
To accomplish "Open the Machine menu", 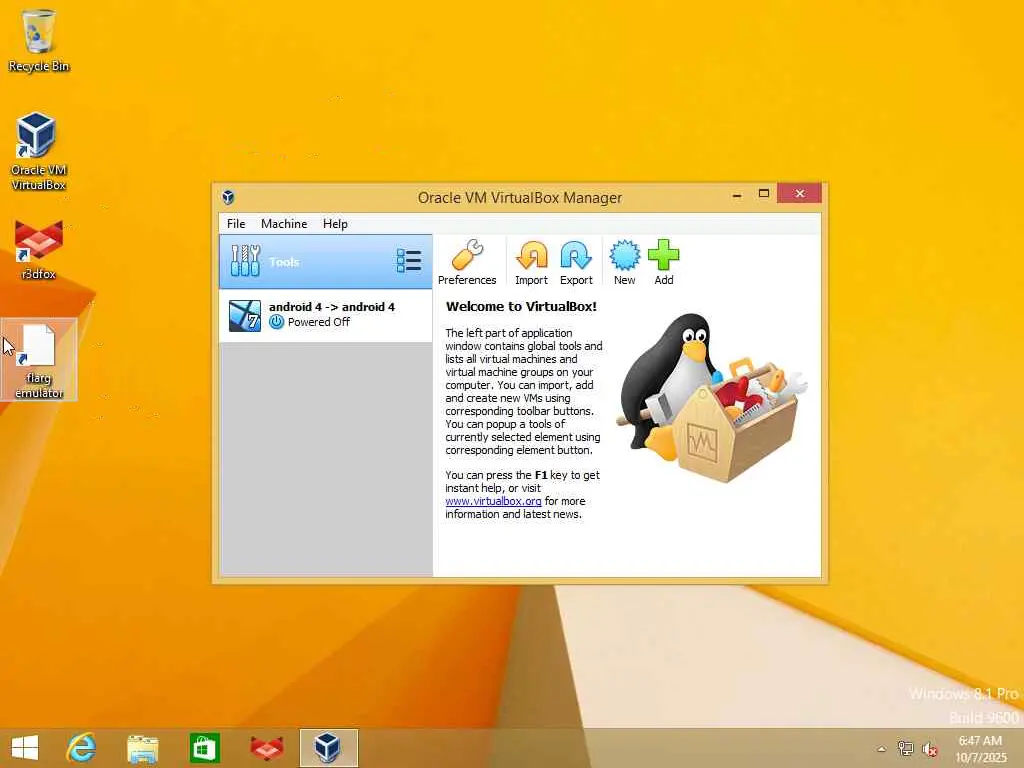I will click(x=284, y=223).
